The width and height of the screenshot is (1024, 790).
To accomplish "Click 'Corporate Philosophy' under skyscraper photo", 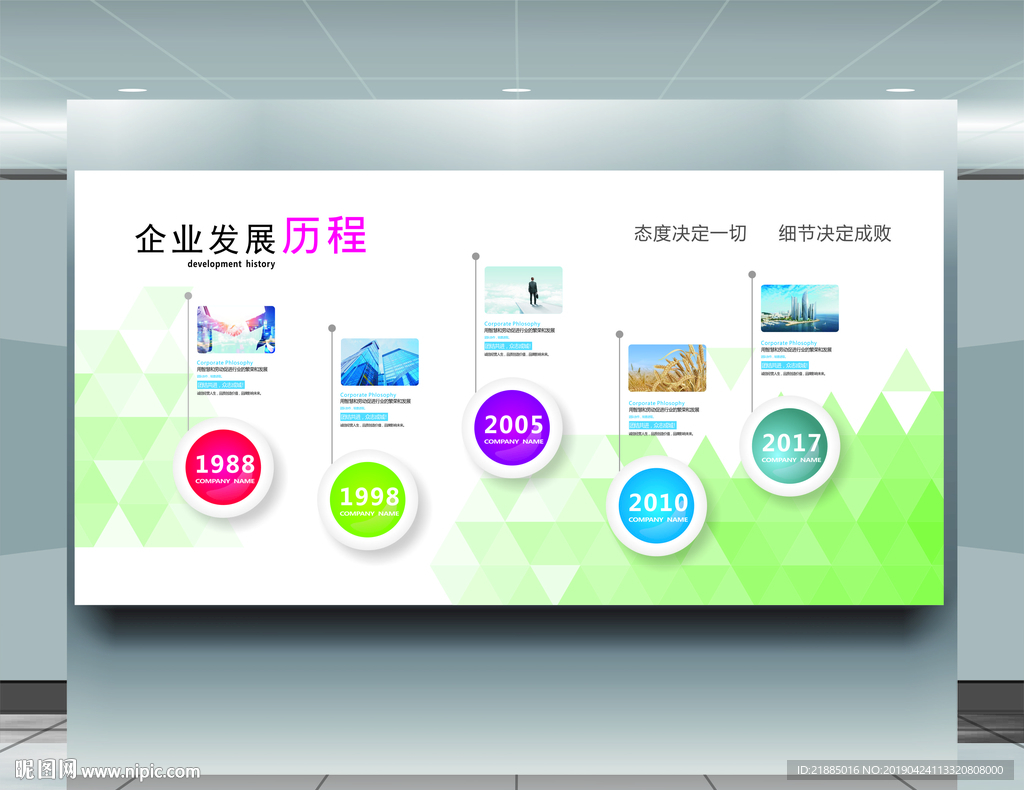I will pos(368,394).
